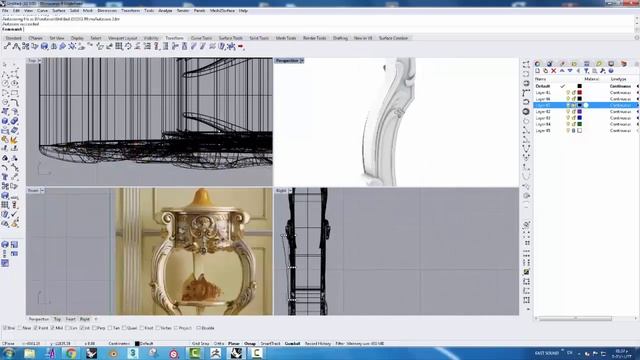The height and width of the screenshot is (360, 640).
Task: Open the Top viewport title dropdown arrow
Action: (x=40, y=61)
